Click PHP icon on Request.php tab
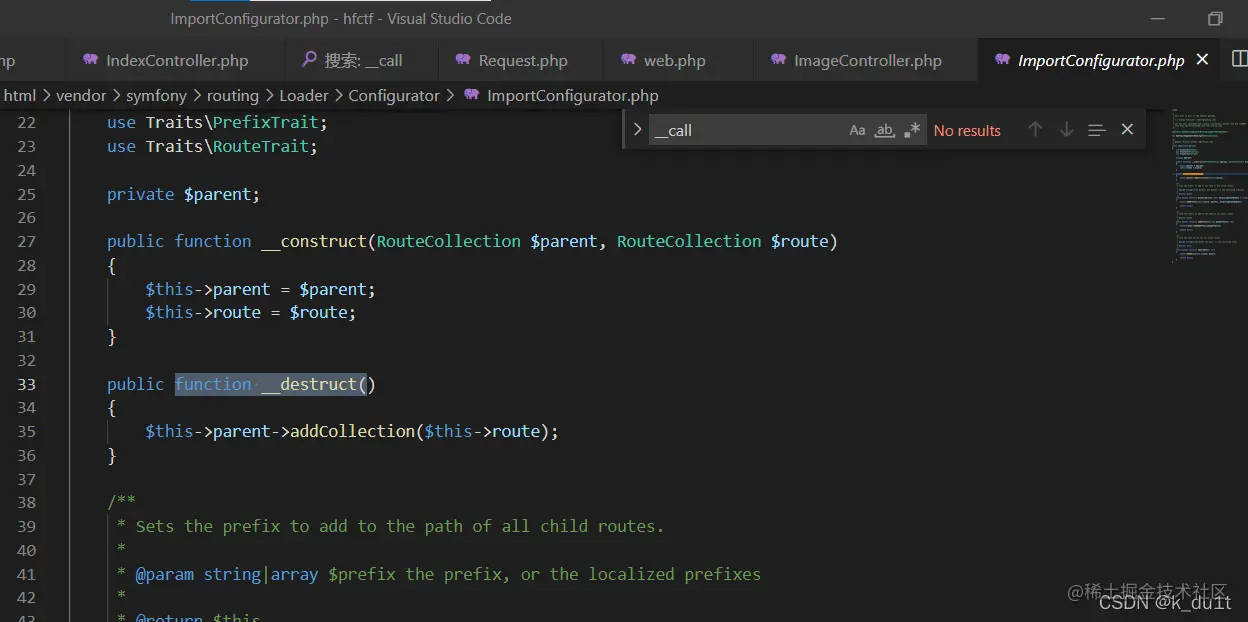 [463, 60]
